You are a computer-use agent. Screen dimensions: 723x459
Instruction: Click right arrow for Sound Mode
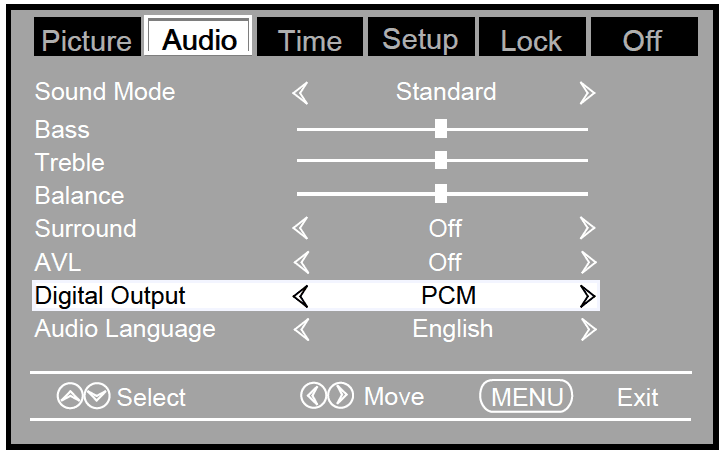[x=587, y=93]
